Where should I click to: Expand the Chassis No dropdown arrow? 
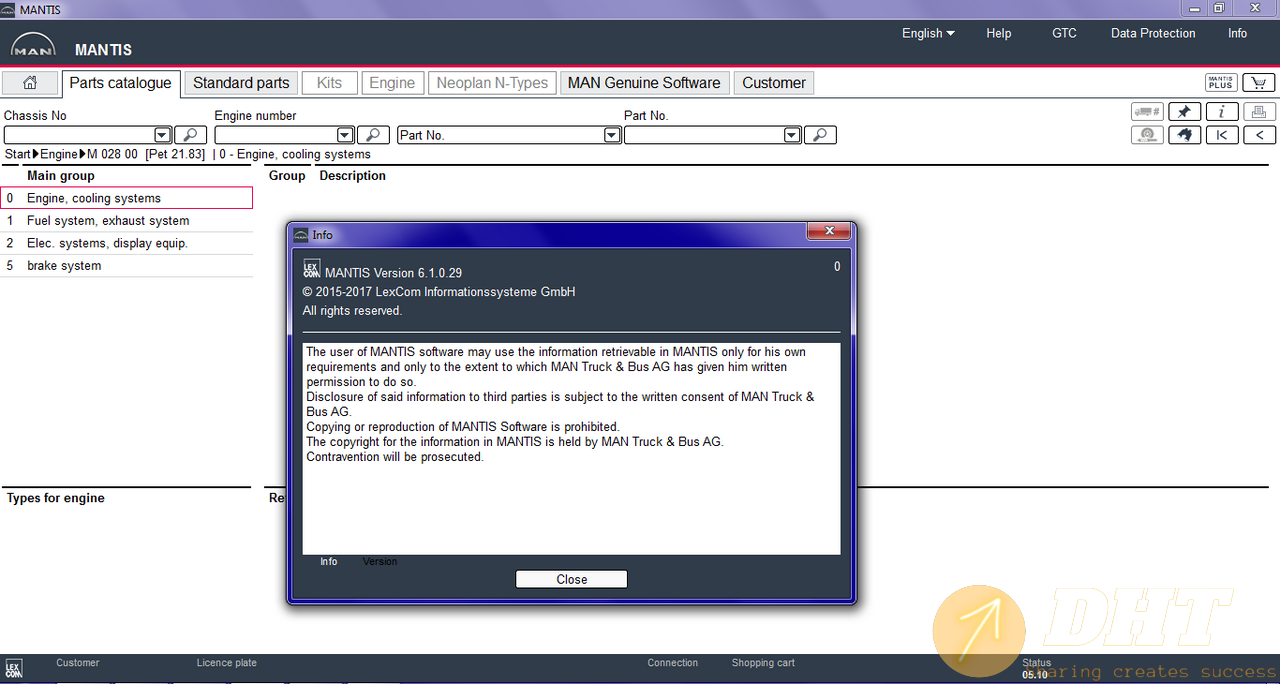162,135
